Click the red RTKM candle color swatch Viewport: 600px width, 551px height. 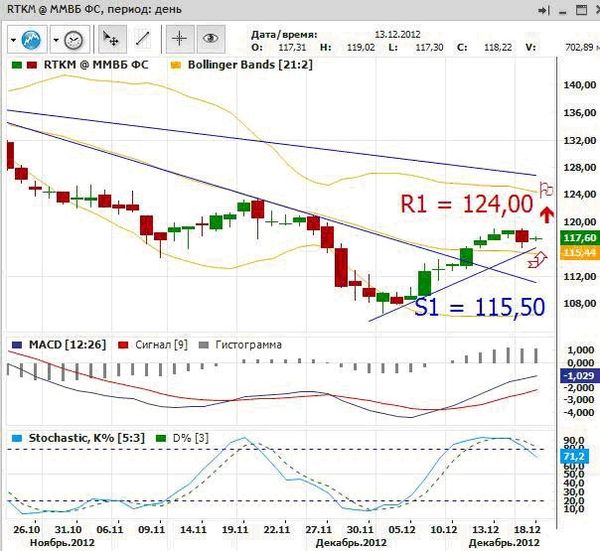pyautogui.click(x=32, y=65)
